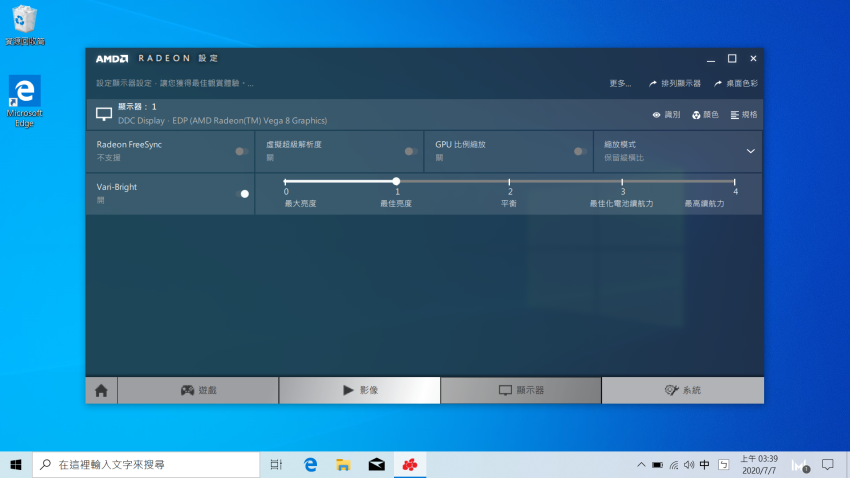
Task: Open the Mail app on taskbar
Action: [377, 464]
